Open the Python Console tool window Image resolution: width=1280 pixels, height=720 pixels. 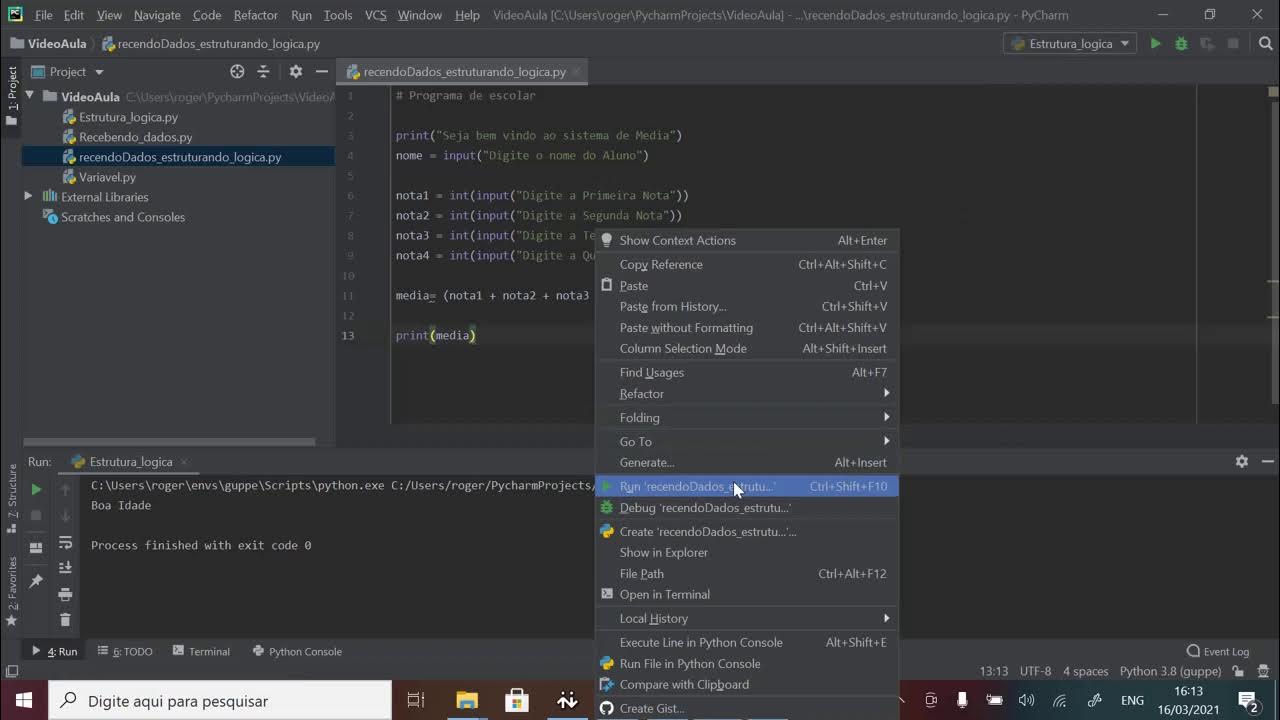(x=297, y=652)
